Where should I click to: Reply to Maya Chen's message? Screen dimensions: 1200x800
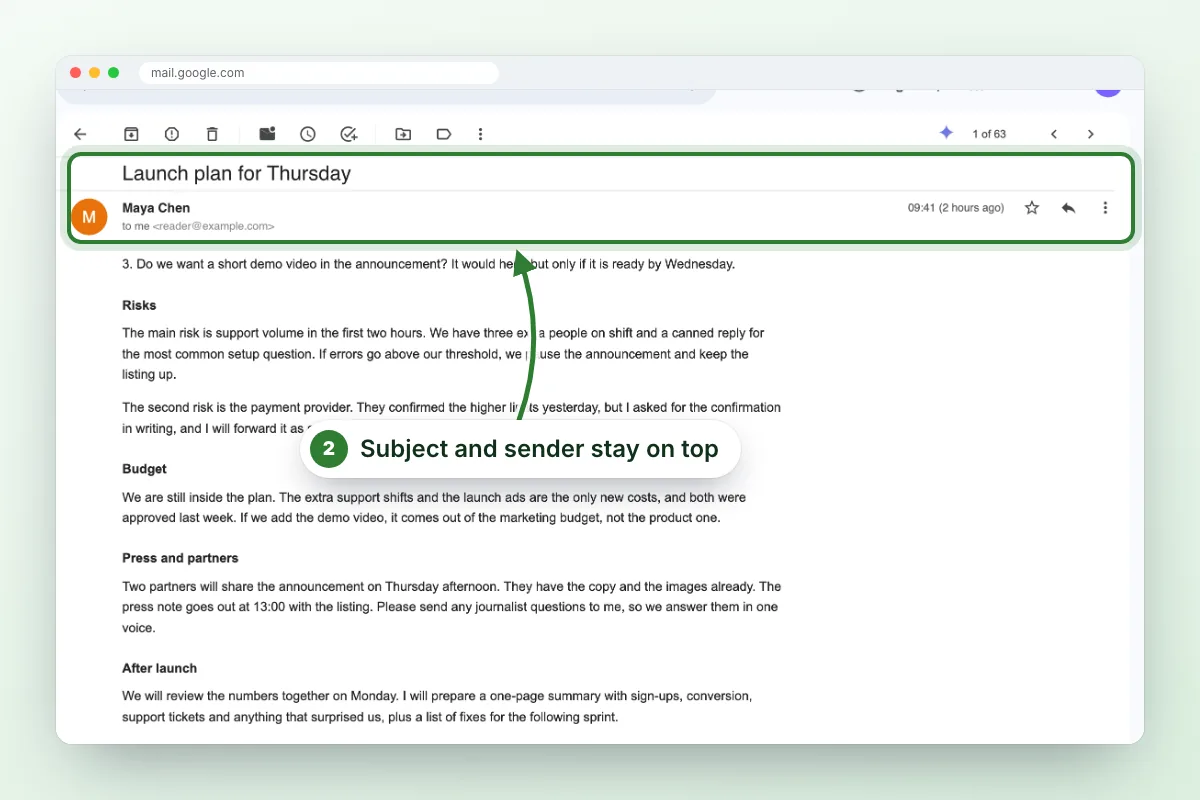(1068, 208)
